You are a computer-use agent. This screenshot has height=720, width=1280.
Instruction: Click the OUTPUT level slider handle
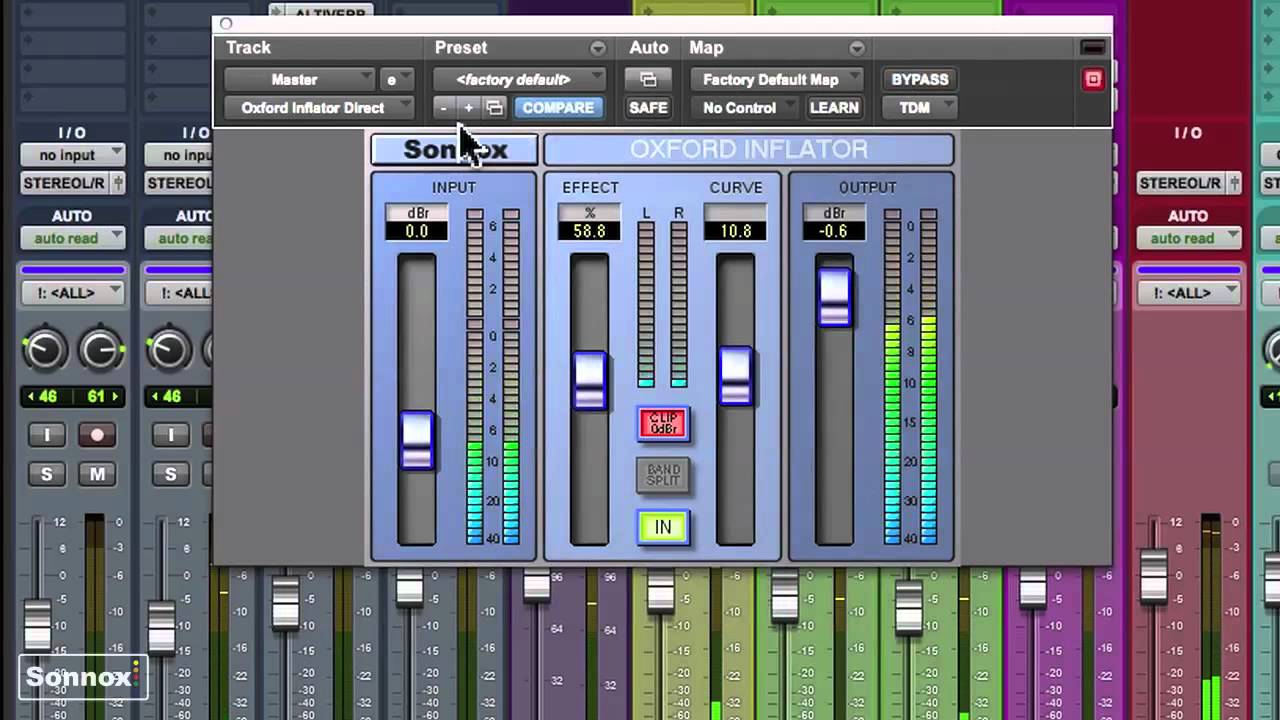(x=834, y=298)
